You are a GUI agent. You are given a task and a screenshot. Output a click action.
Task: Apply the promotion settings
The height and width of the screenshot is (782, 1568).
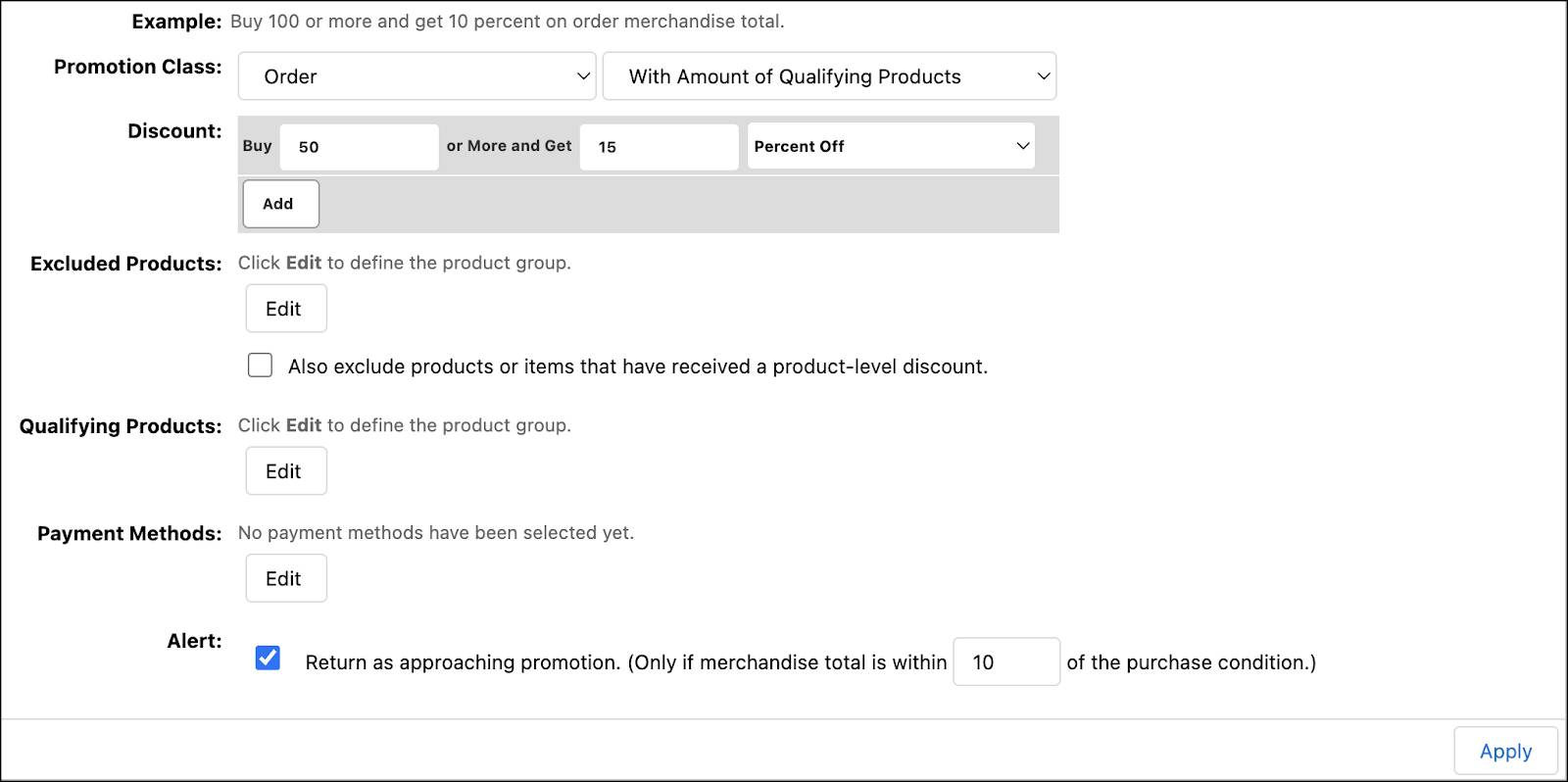pyautogui.click(x=1505, y=750)
